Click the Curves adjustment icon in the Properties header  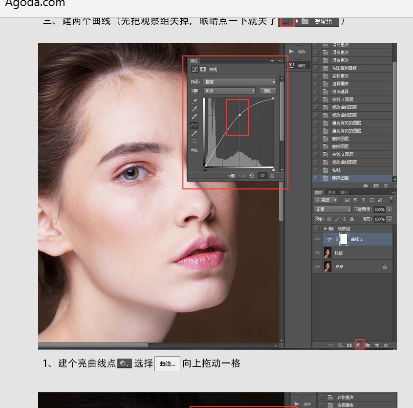point(195,69)
